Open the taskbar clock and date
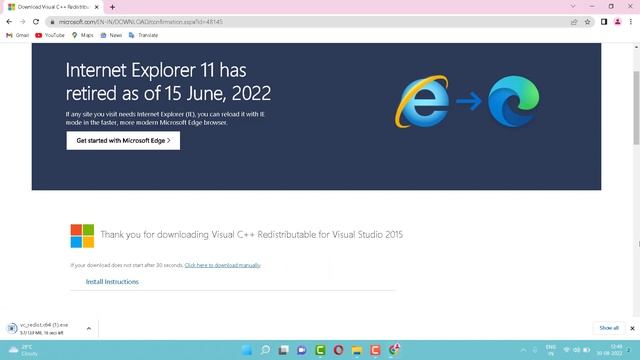The width and height of the screenshot is (640, 360). tap(610, 350)
